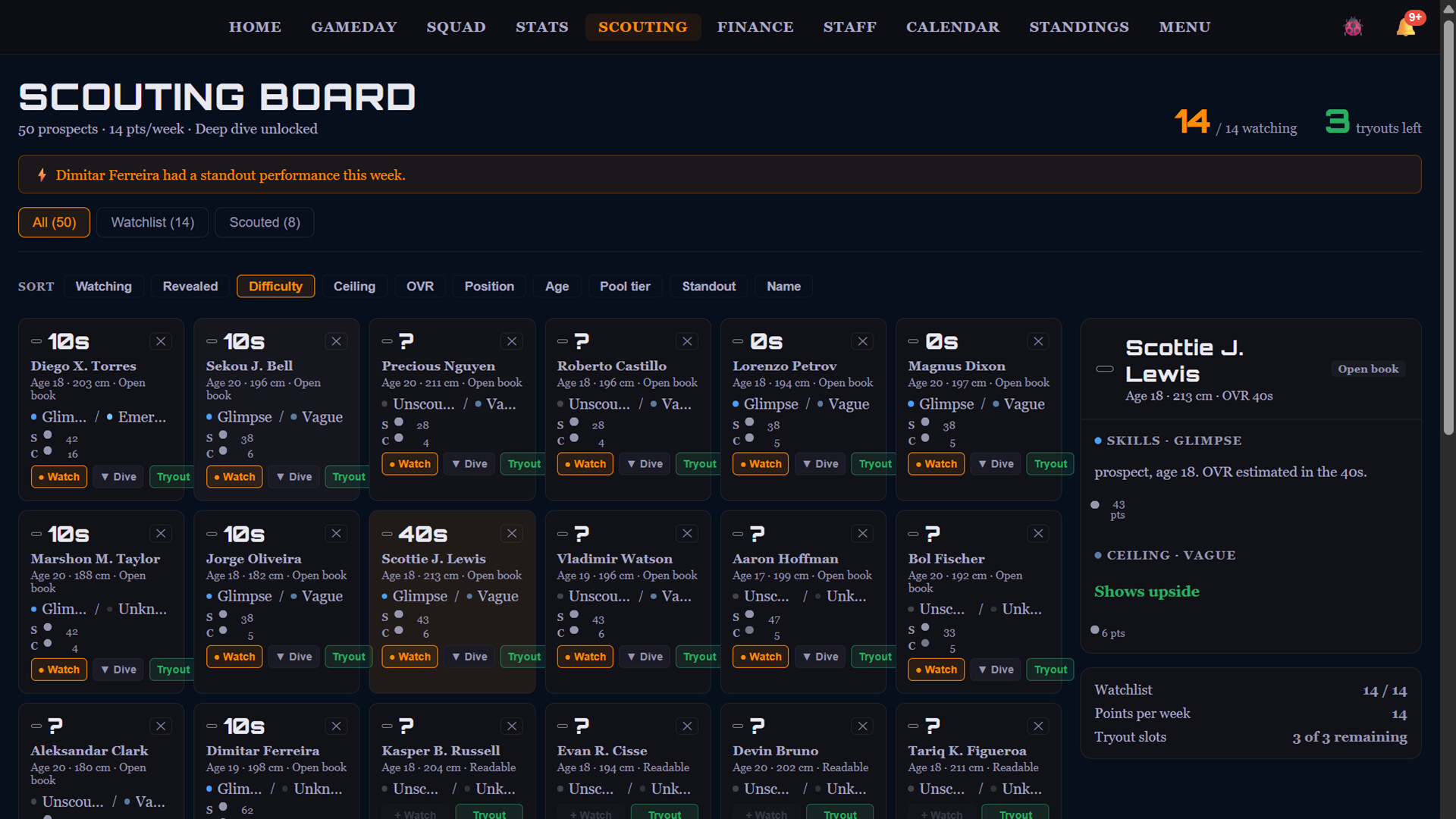Offer Tryout to Lorenzo Petrov
The height and width of the screenshot is (819, 1456).
(x=875, y=464)
